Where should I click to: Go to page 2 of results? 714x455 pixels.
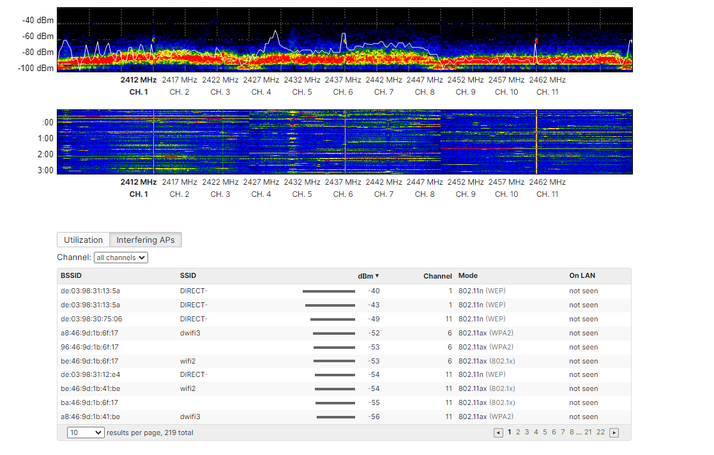518,433
